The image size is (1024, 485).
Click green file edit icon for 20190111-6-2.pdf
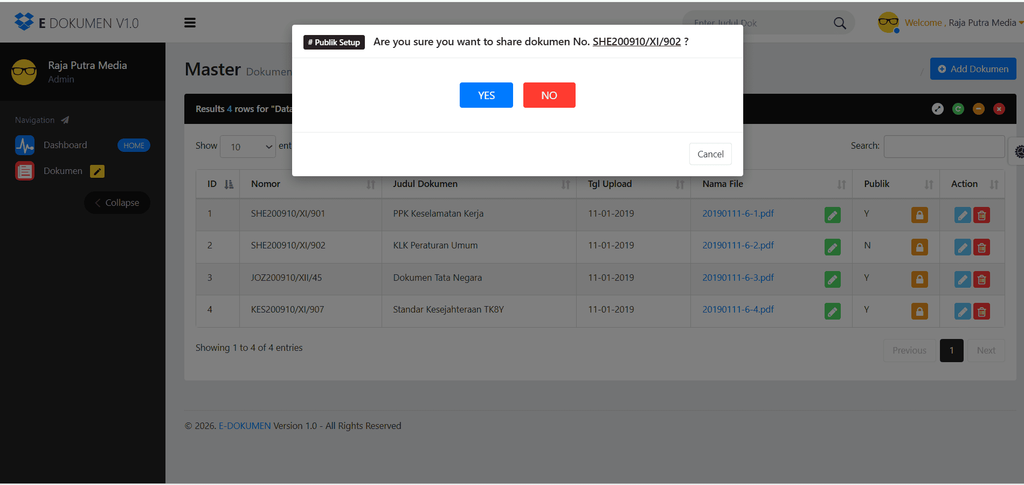pos(833,247)
